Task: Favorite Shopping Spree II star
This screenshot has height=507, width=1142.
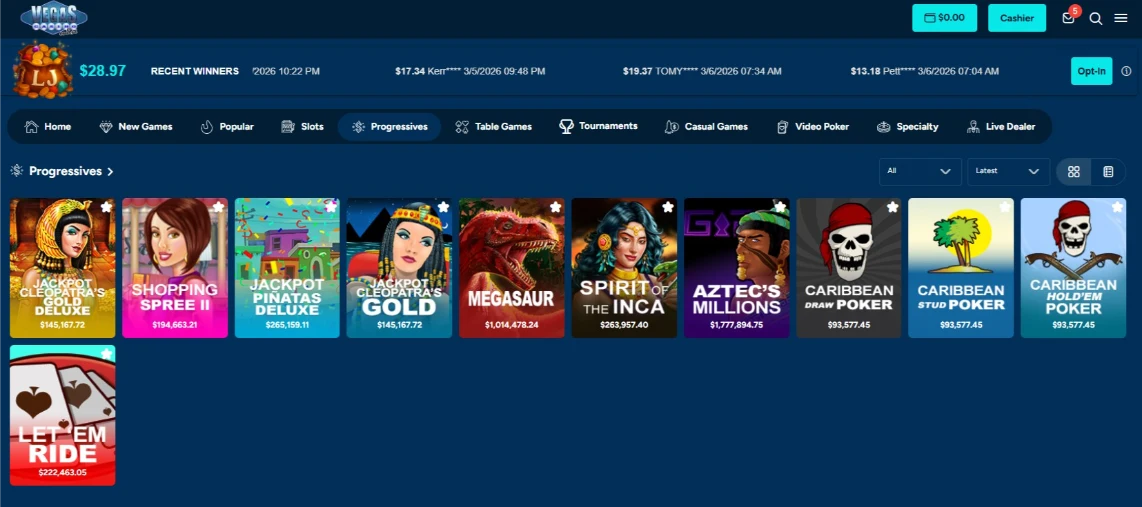Action: point(218,208)
